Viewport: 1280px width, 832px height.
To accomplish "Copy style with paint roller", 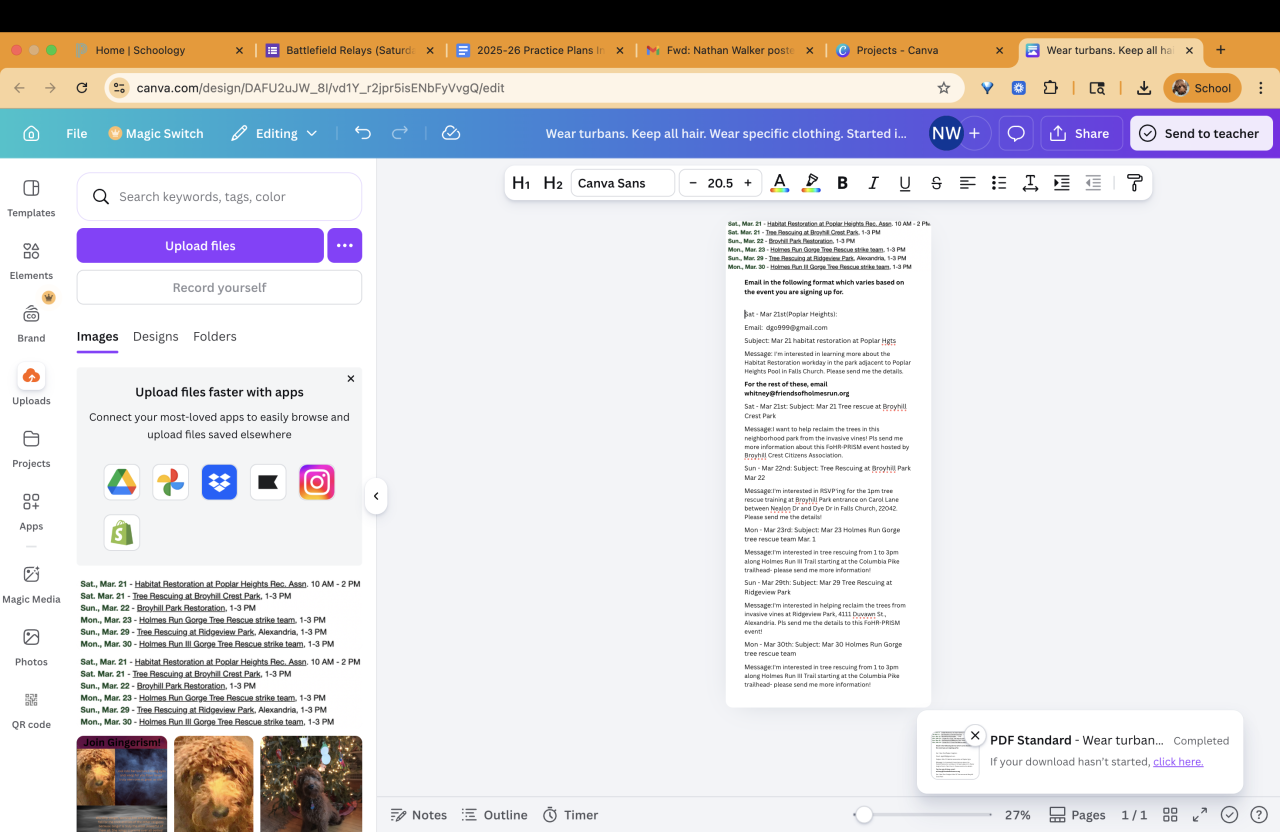I will click(1134, 183).
